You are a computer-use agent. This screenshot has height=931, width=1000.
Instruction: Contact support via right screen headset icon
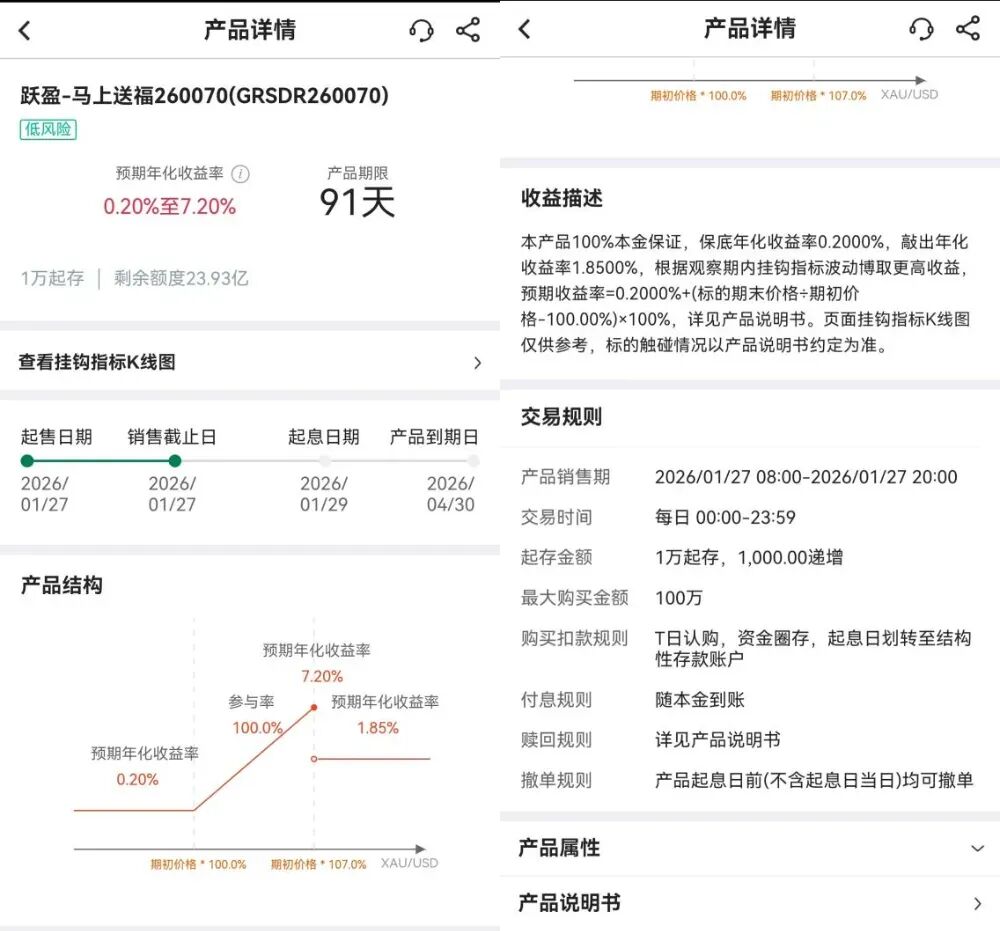921,29
